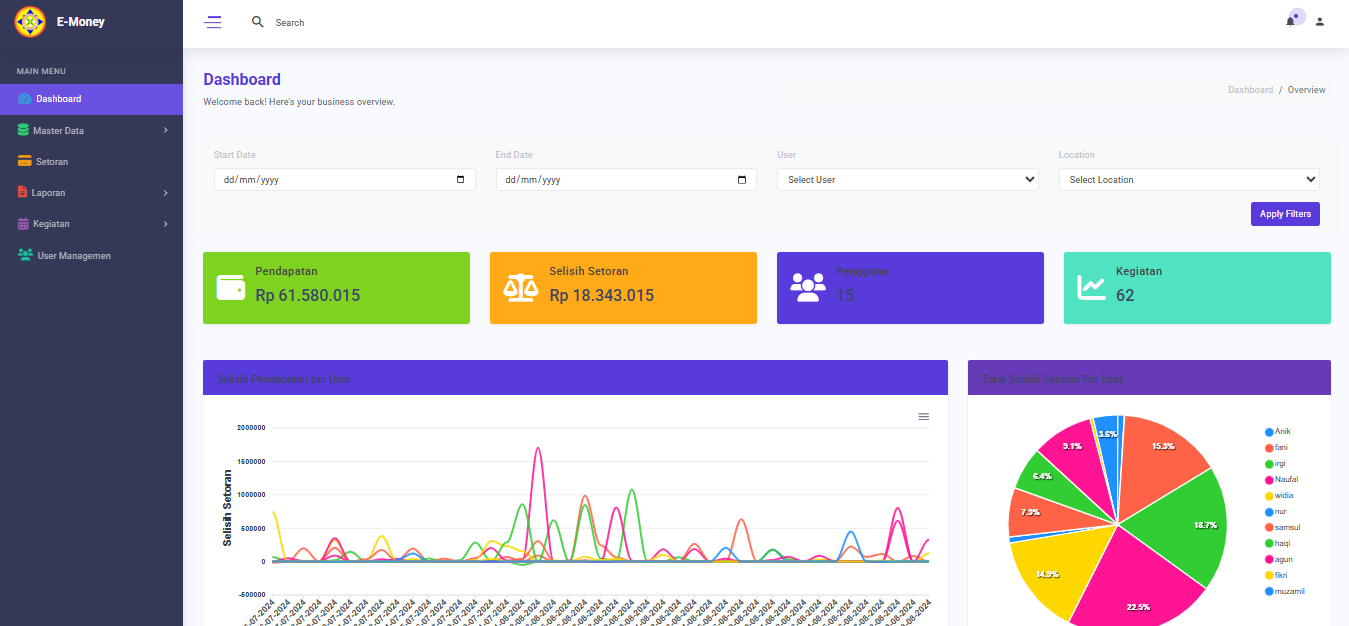This screenshot has height=626, width=1349.
Task: Click the Apply Filters button
Action: [x=1285, y=213]
